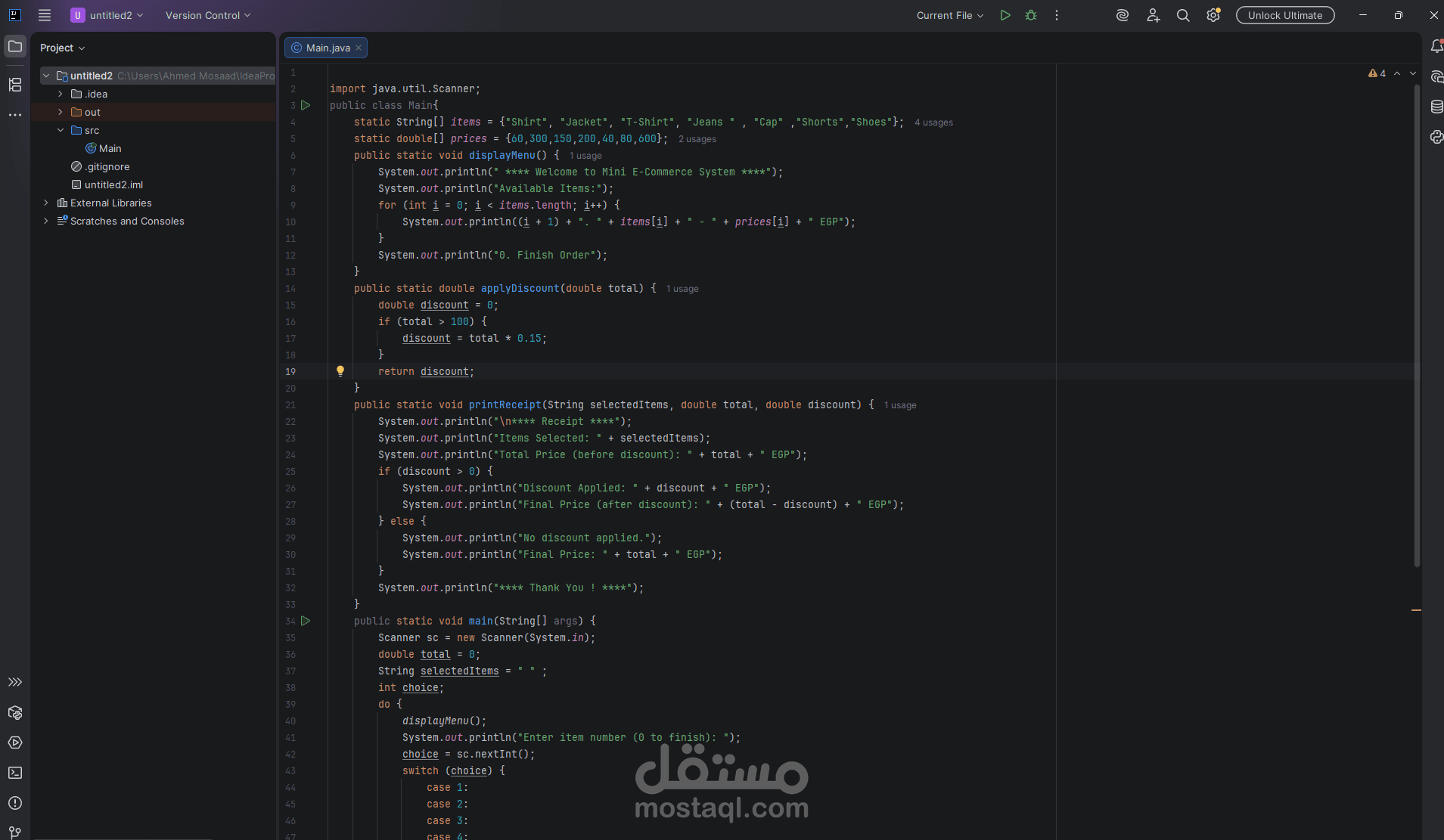The width and height of the screenshot is (1444, 840).
Task: Click the orange warning stripe marker on scrollbar
Action: [1416, 610]
